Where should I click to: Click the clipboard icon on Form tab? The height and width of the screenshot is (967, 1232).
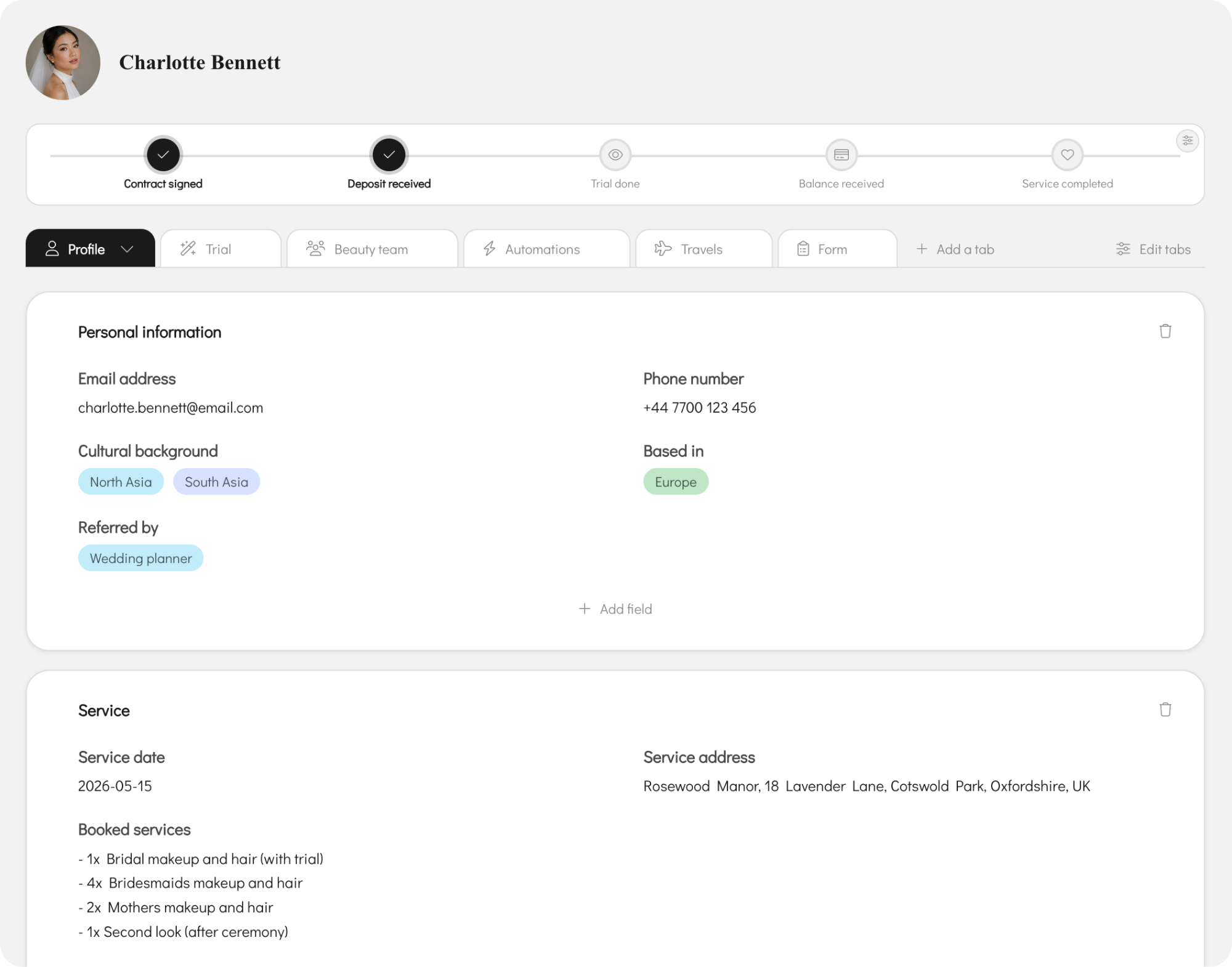803,249
